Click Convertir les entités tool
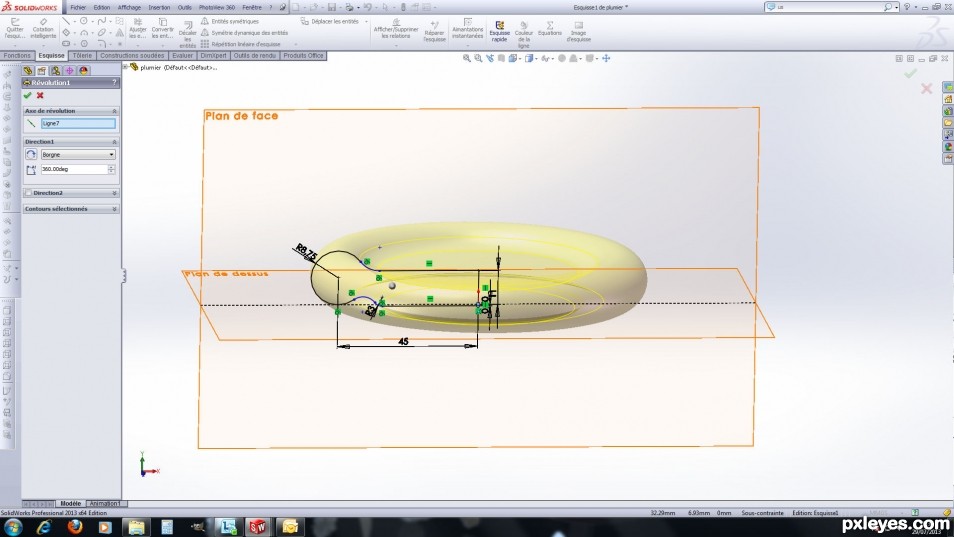Viewport: 954px width, 537px height. point(162,29)
